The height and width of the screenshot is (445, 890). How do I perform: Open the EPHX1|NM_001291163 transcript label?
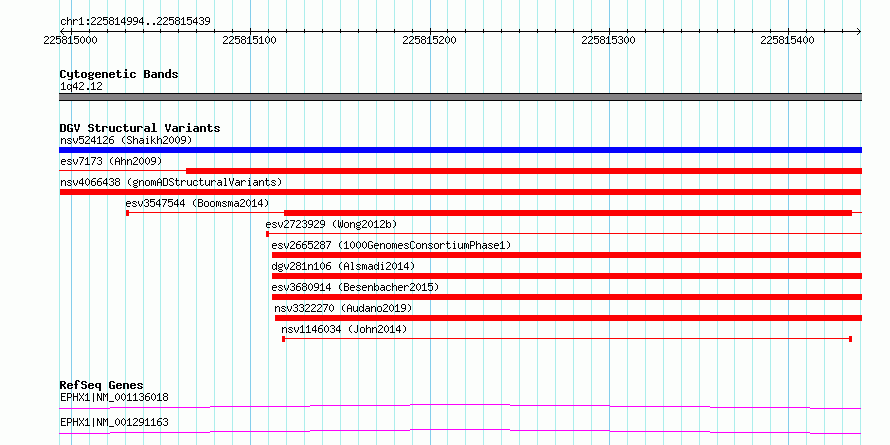pyautogui.click(x=114, y=422)
